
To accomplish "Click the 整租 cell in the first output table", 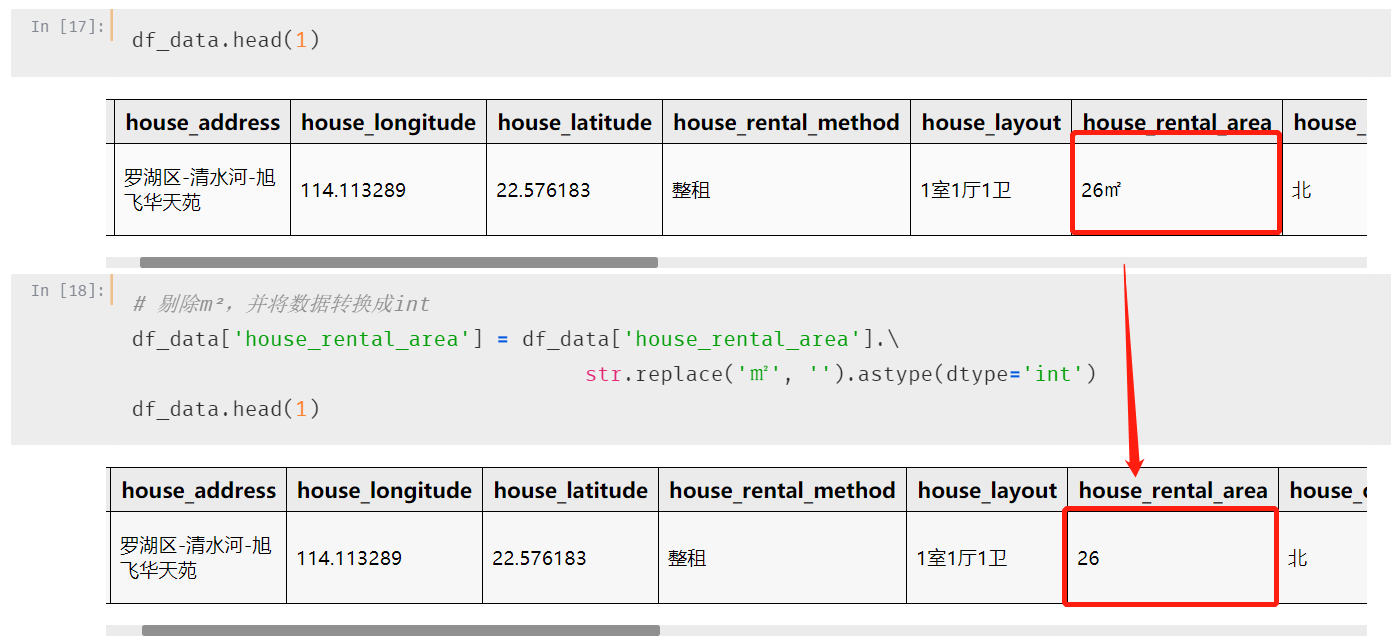I will (691, 190).
